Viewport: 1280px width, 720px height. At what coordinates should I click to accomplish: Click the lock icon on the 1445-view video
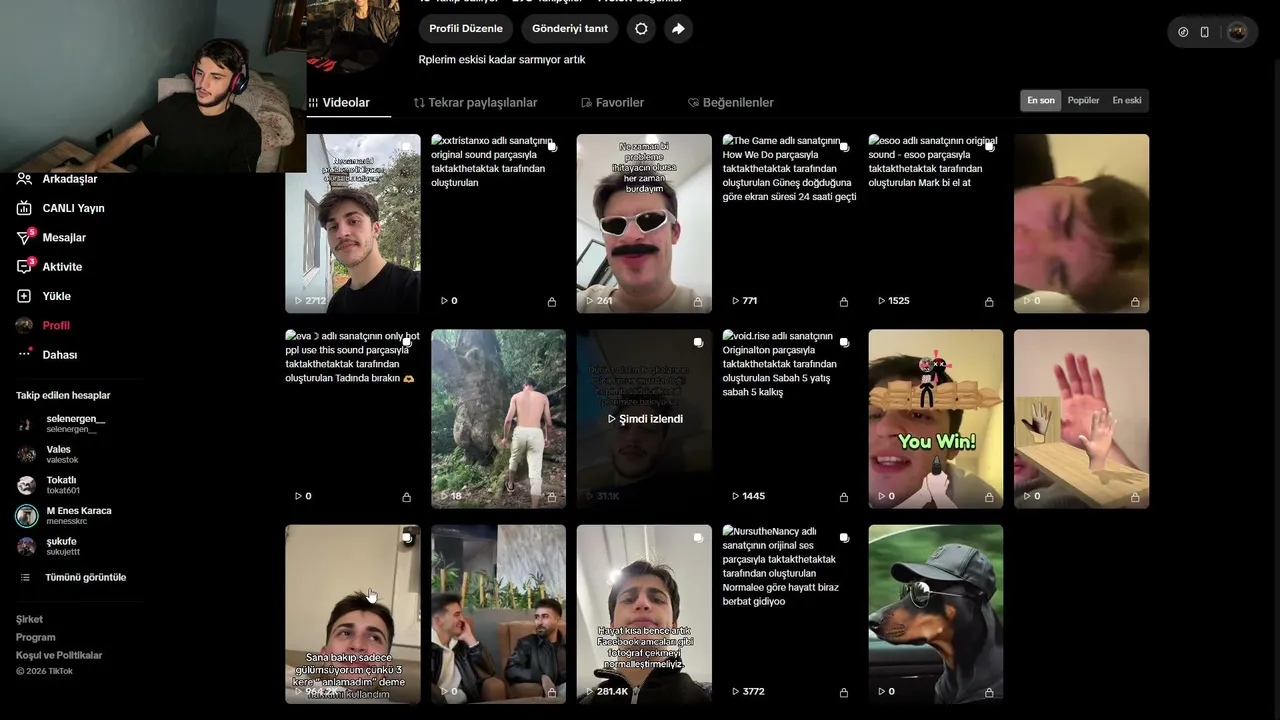[x=843, y=496]
